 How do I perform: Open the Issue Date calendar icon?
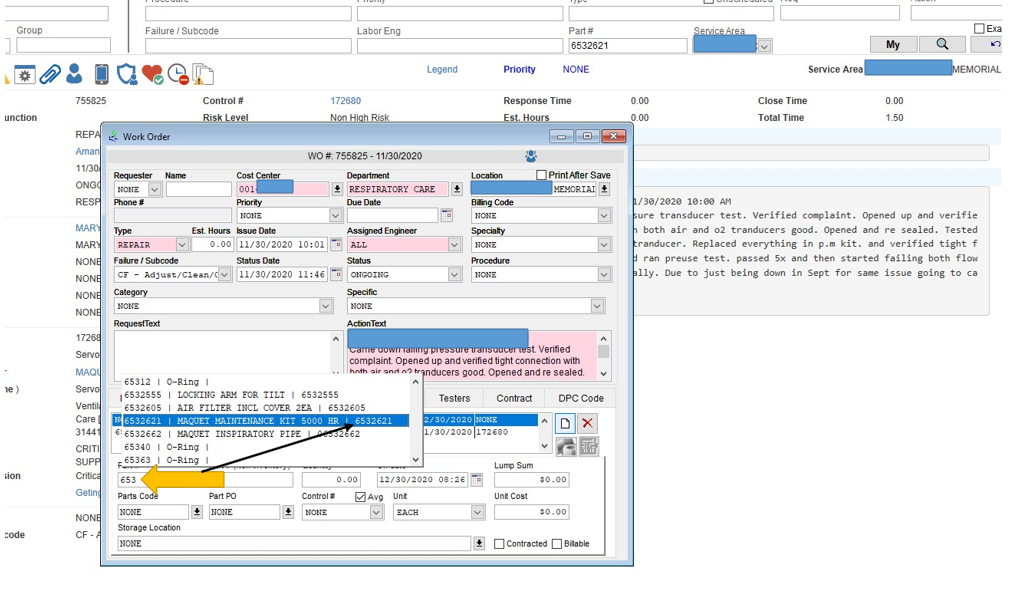pyautogui.click(x=336, y=244)
